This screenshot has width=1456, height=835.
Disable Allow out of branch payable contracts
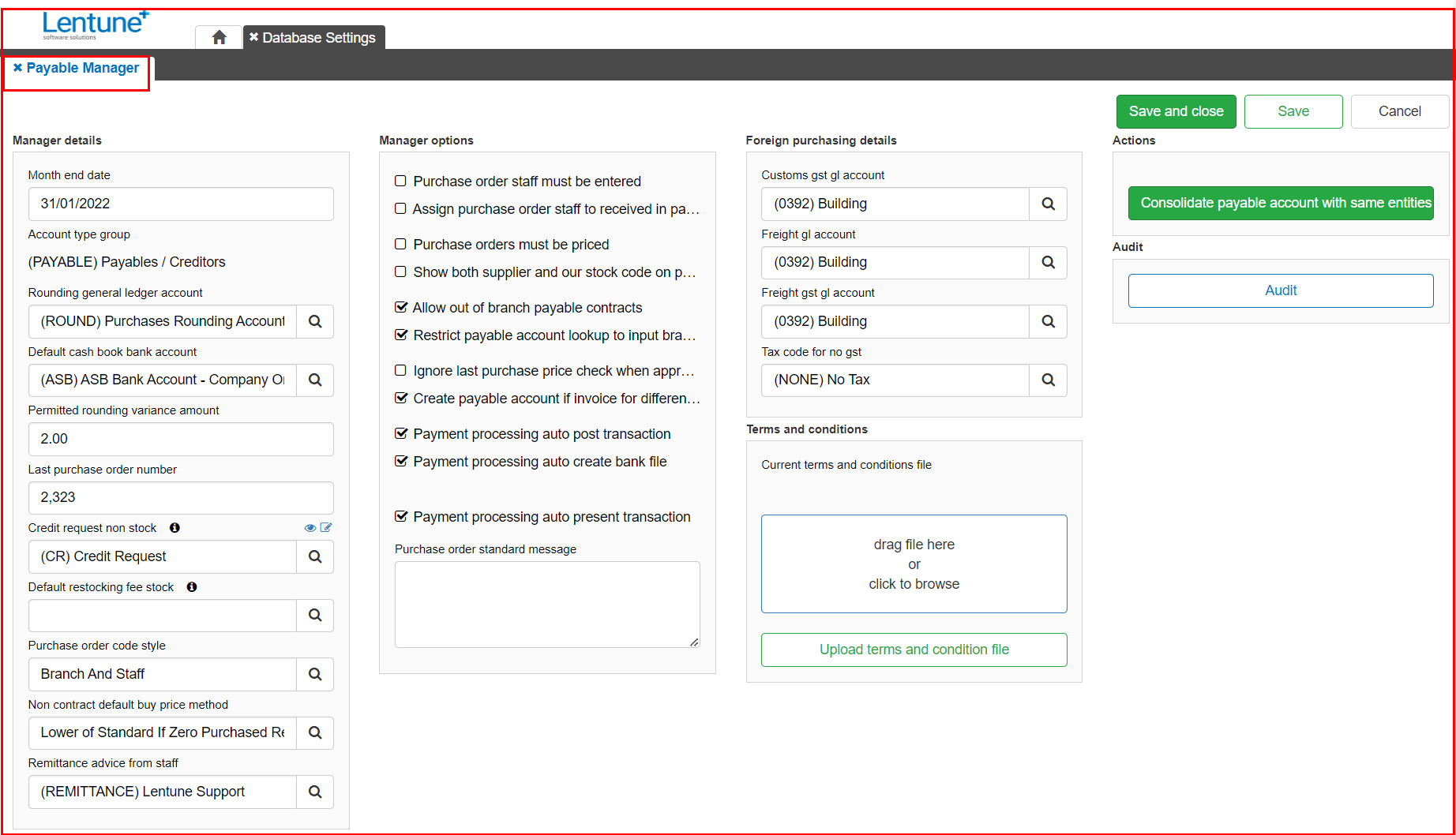point(400,307)
